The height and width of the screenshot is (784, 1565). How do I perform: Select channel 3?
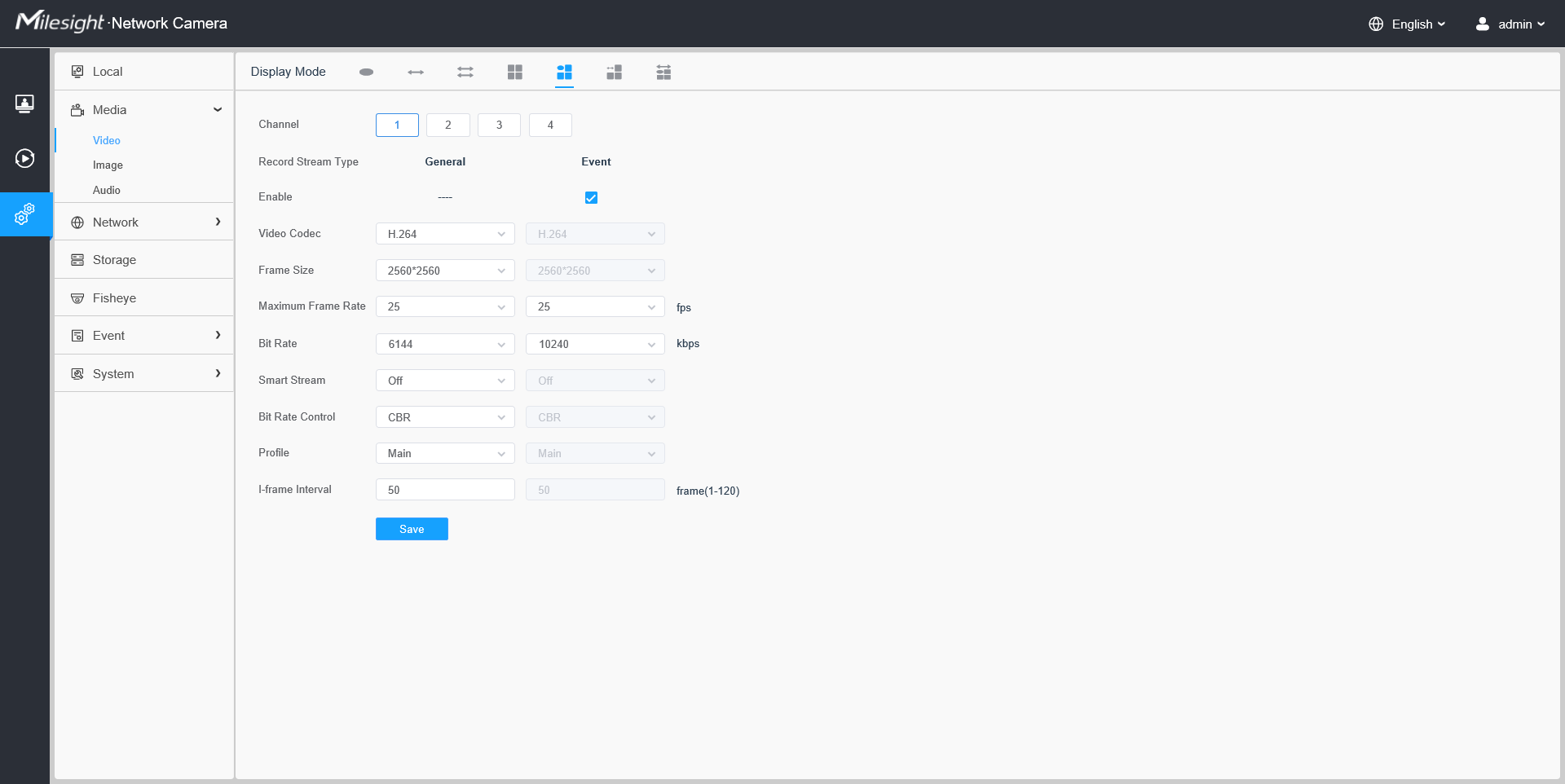[499, 125]
